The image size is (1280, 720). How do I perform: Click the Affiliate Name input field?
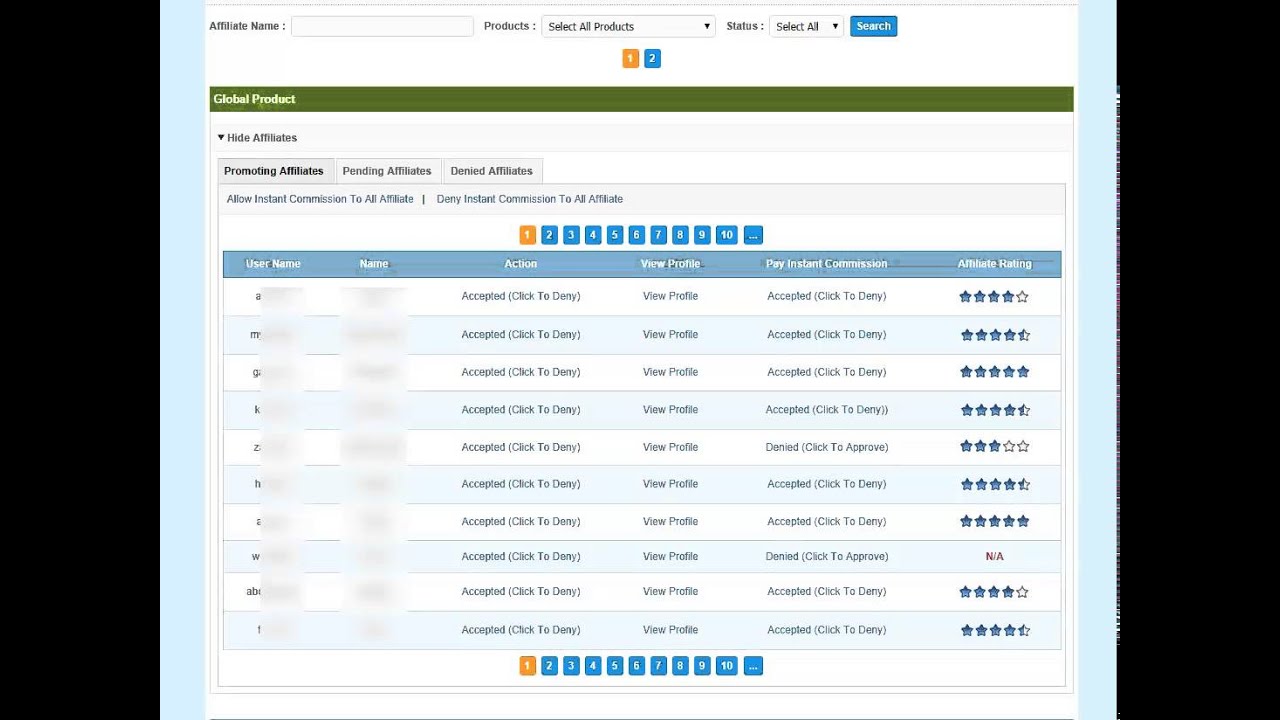pyautogui.click(x=382, y=27)
